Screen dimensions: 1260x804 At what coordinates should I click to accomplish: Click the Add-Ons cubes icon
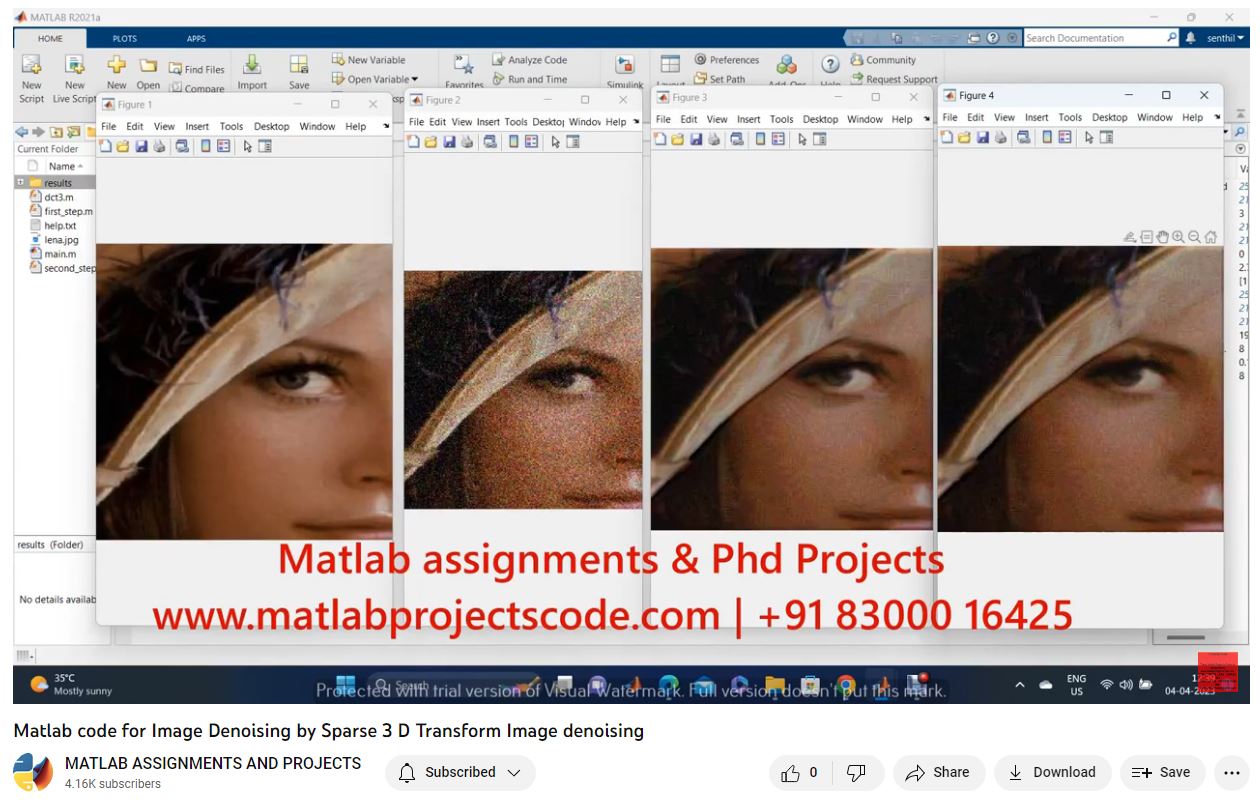787,65
